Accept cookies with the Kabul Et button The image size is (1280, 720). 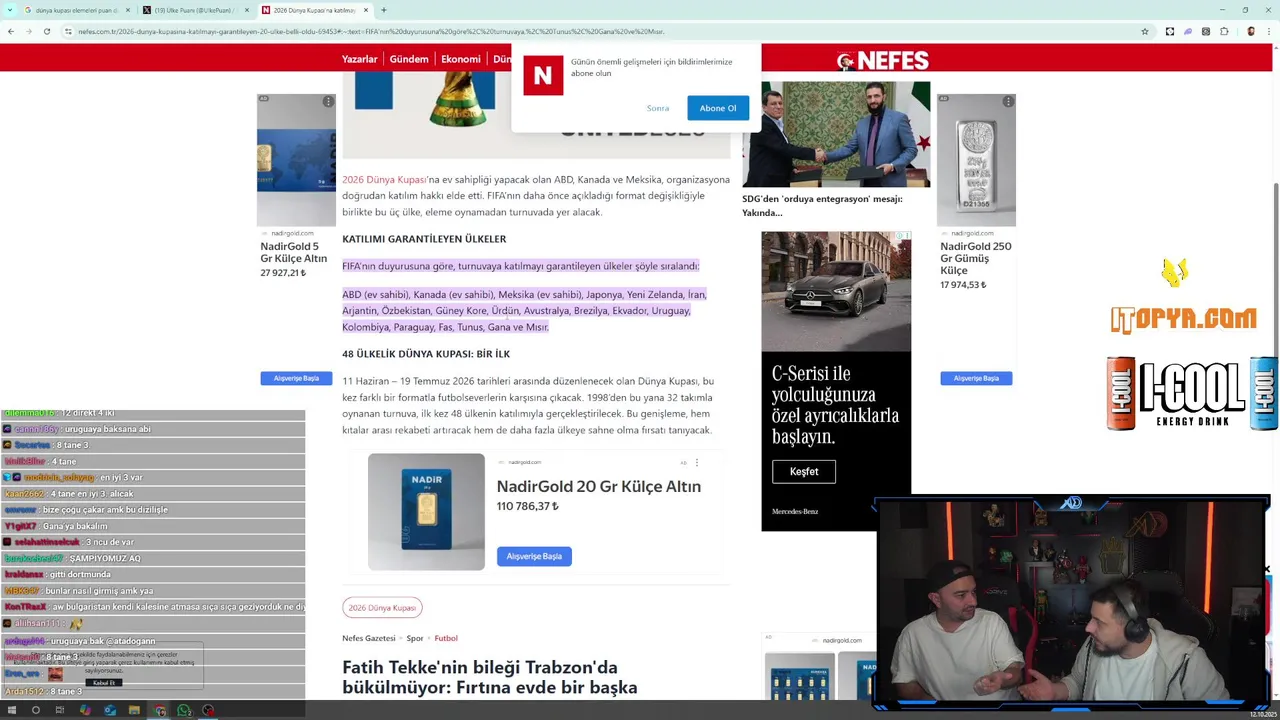point(104,683)
